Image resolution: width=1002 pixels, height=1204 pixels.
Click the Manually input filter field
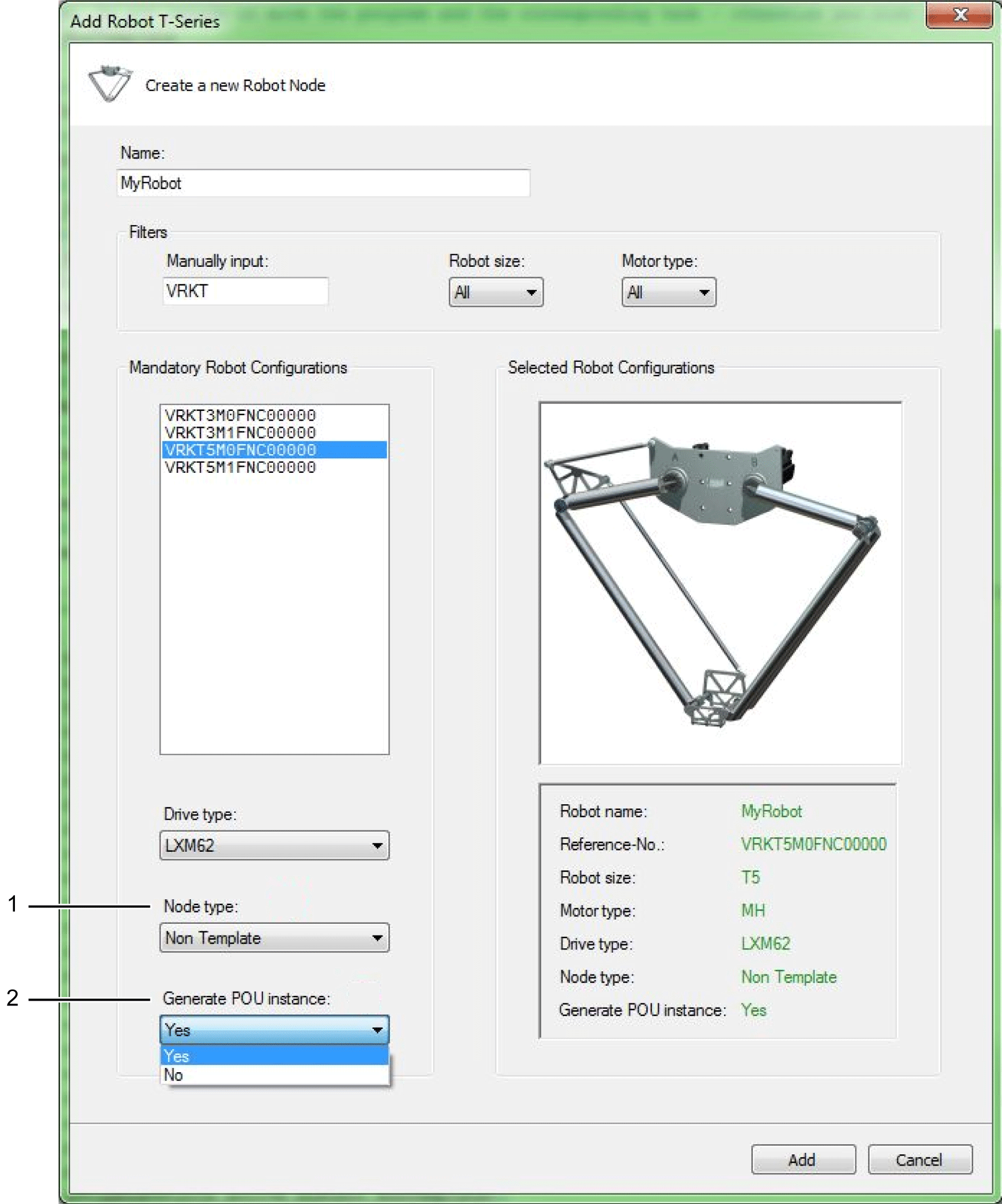coord(245,291)
